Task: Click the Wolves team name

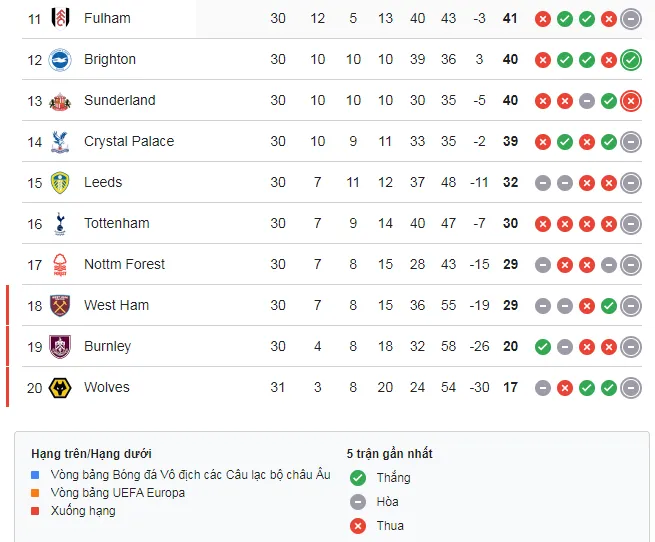Action: (107, 387)
